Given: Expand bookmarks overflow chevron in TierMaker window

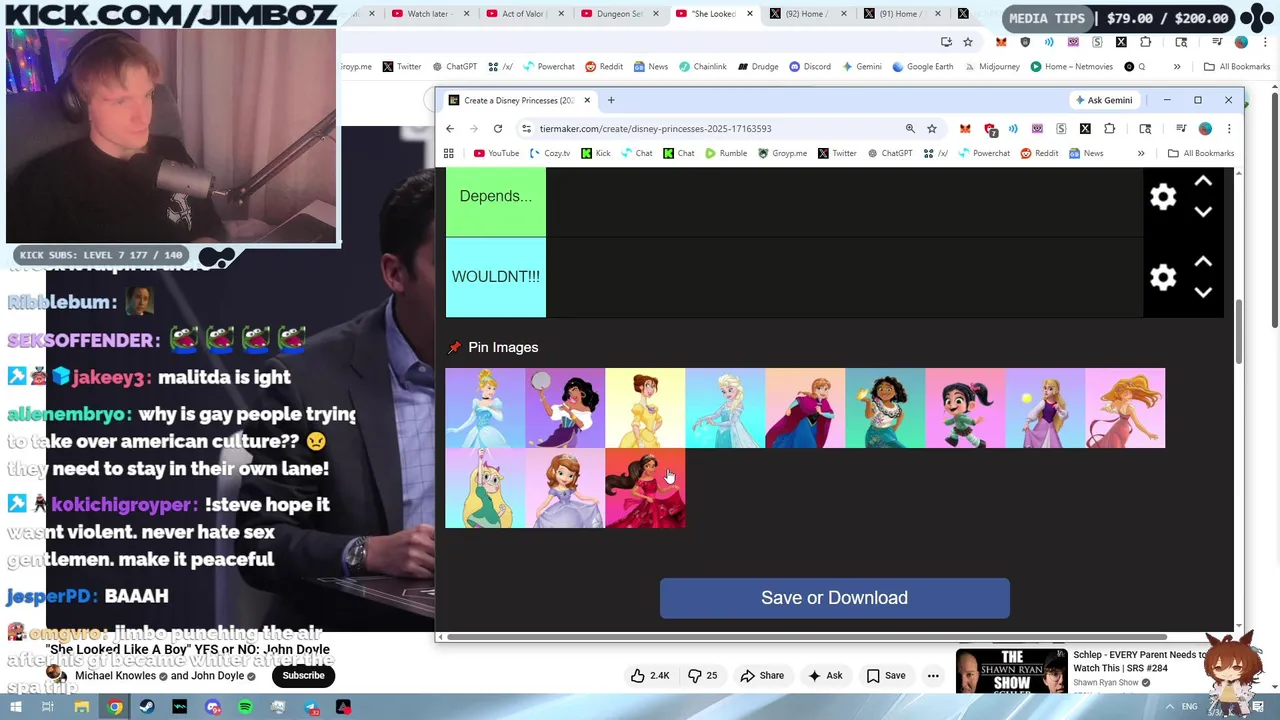Looking at the screenshot, I should (1141, 153).
